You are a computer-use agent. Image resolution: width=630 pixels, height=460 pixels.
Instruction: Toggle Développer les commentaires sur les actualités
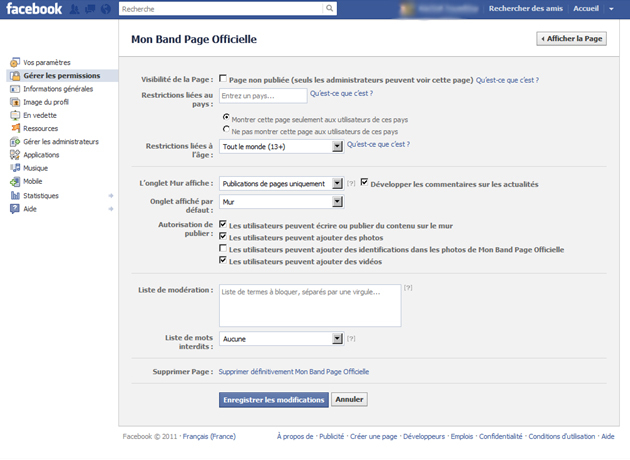coord(364,182)
